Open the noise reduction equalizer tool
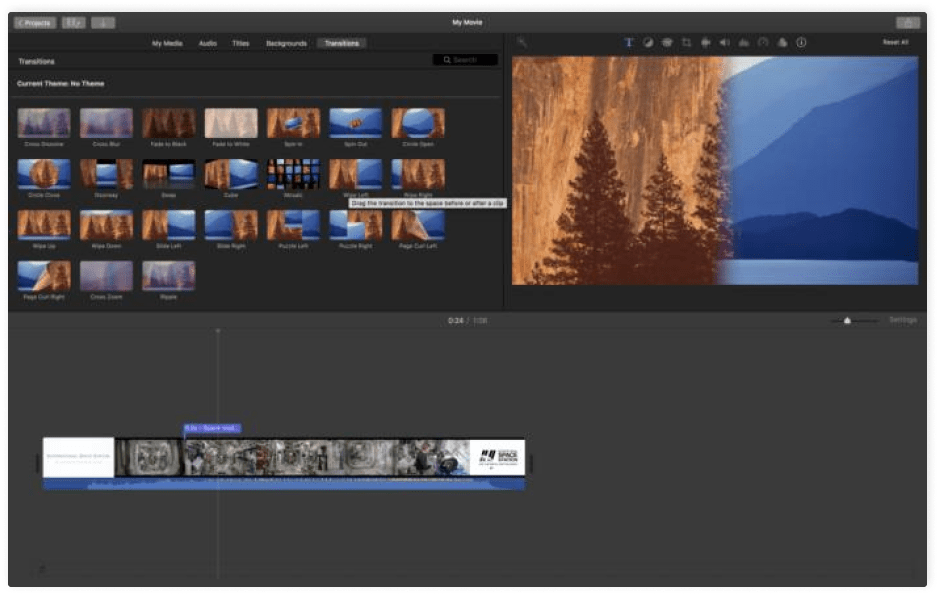Viewport: 939px width, 595px height. pos(744,42)
